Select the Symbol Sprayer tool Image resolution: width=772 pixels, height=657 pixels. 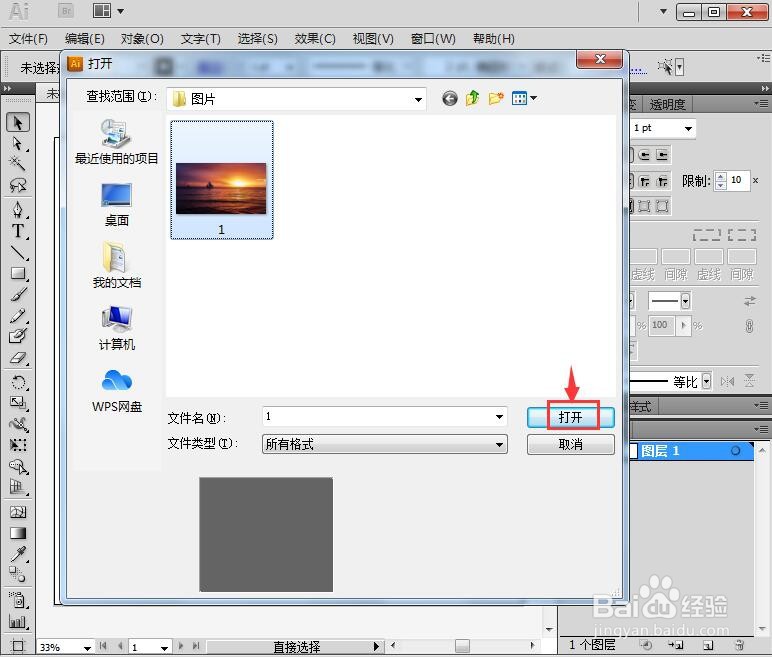click(x=18, y=600)
